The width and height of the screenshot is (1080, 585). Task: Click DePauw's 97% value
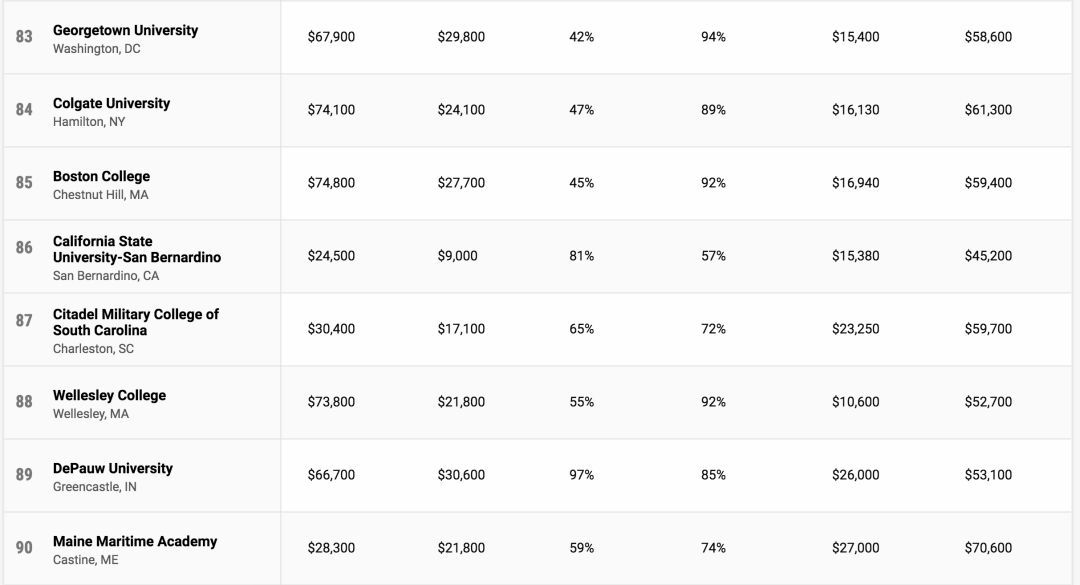coord(581,475)
